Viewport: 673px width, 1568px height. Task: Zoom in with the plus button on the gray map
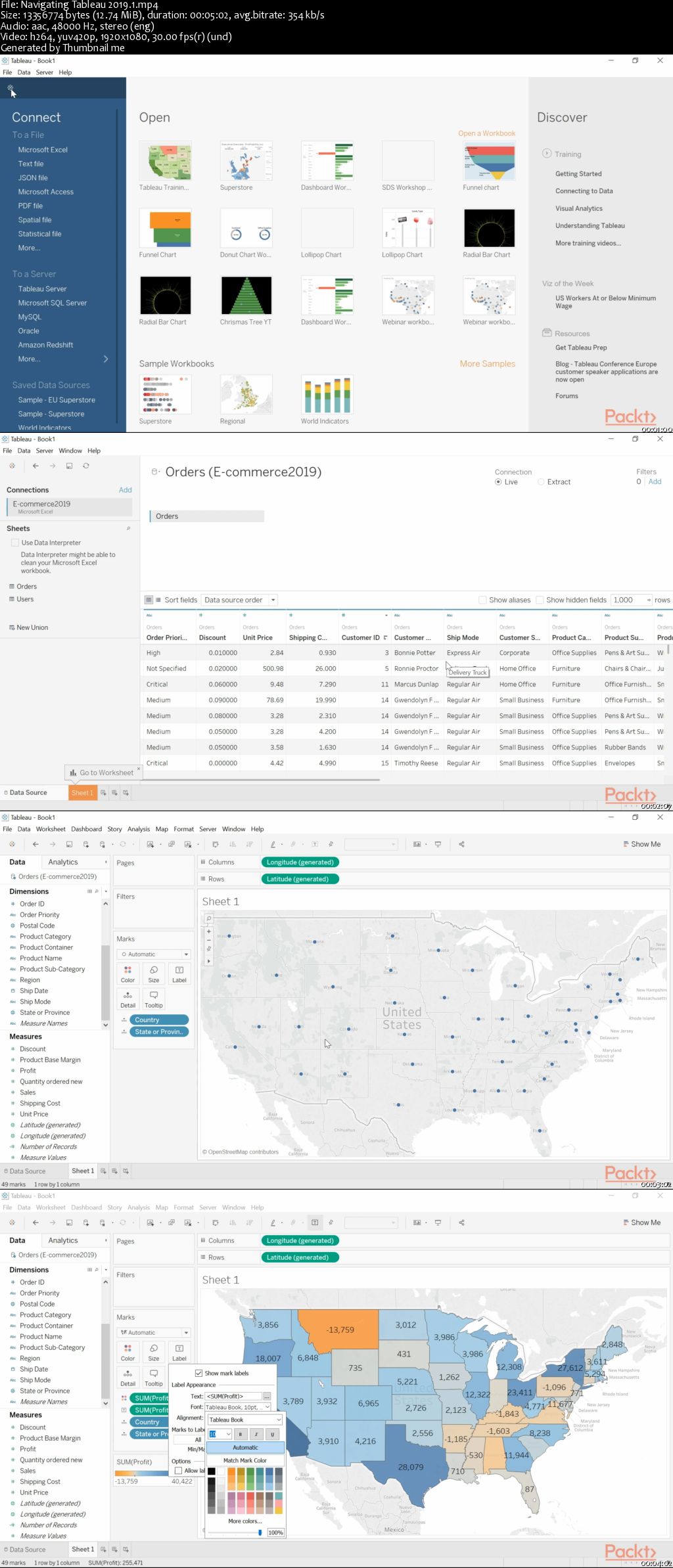point(209,931)
